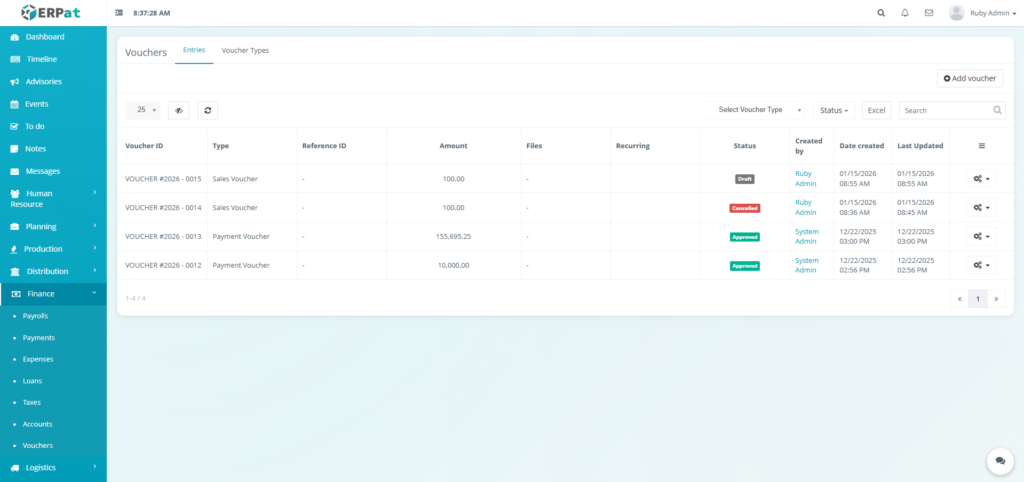Switch to the Voucher Types tab

[x=245, y=50]
